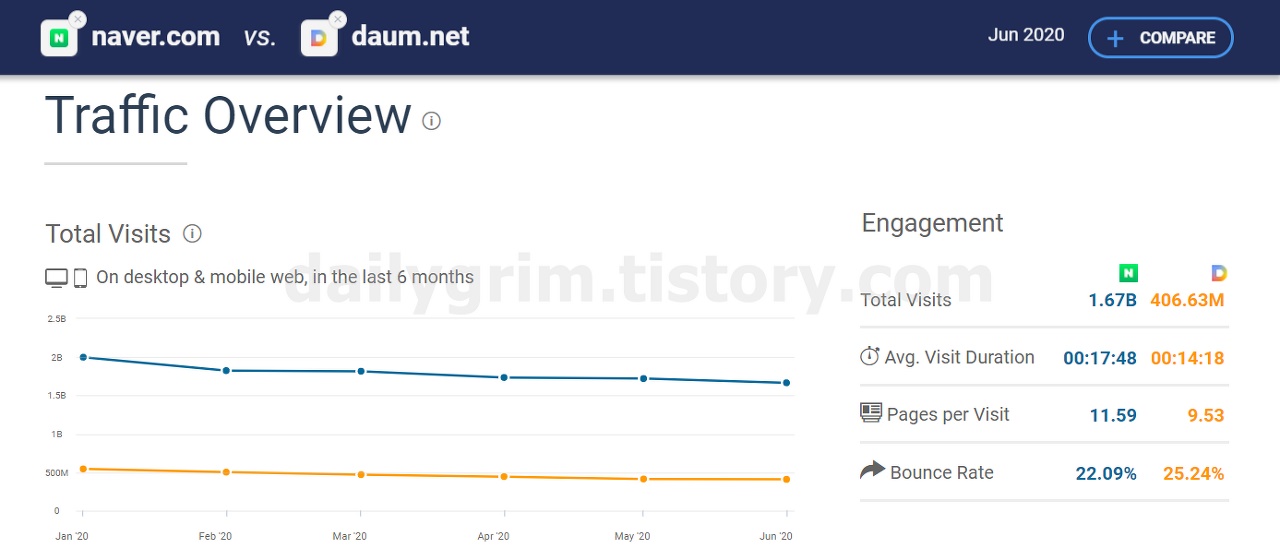Click the arrow icon beside Bounce Rate

[x=872, y=470]
